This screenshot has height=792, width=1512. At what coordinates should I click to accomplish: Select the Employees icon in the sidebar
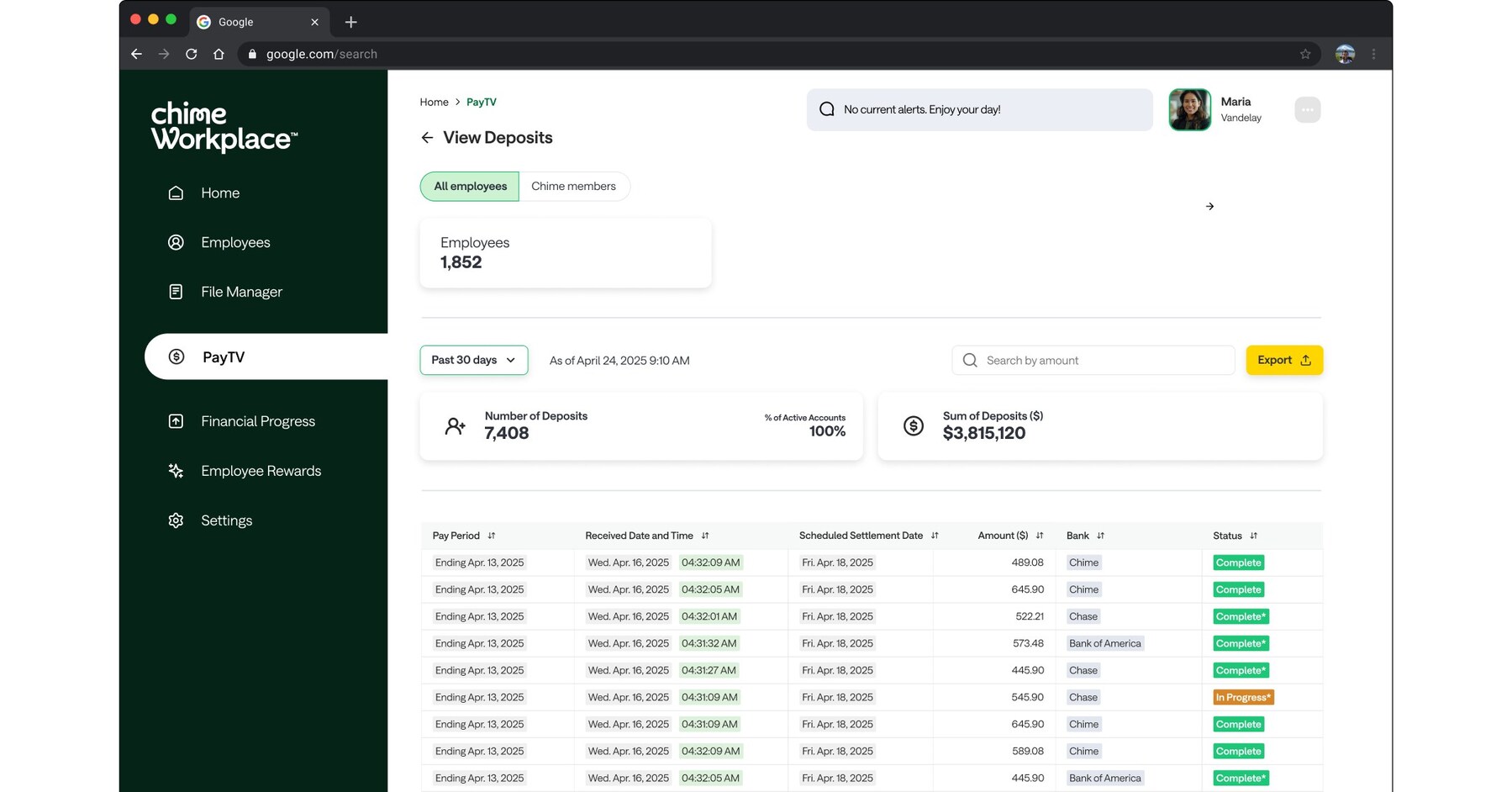click(x=176, y=242)
